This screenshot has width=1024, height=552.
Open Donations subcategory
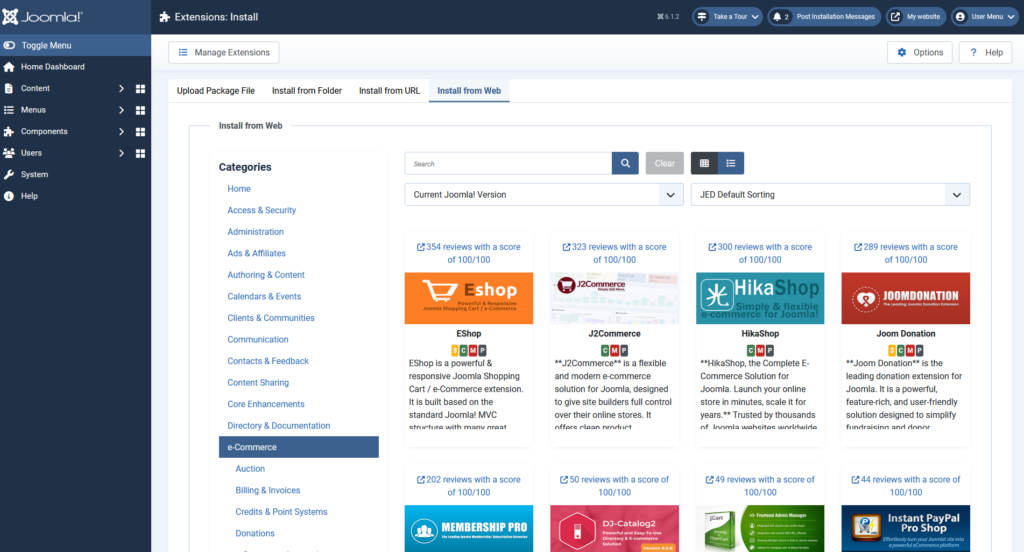coord(255,534)
